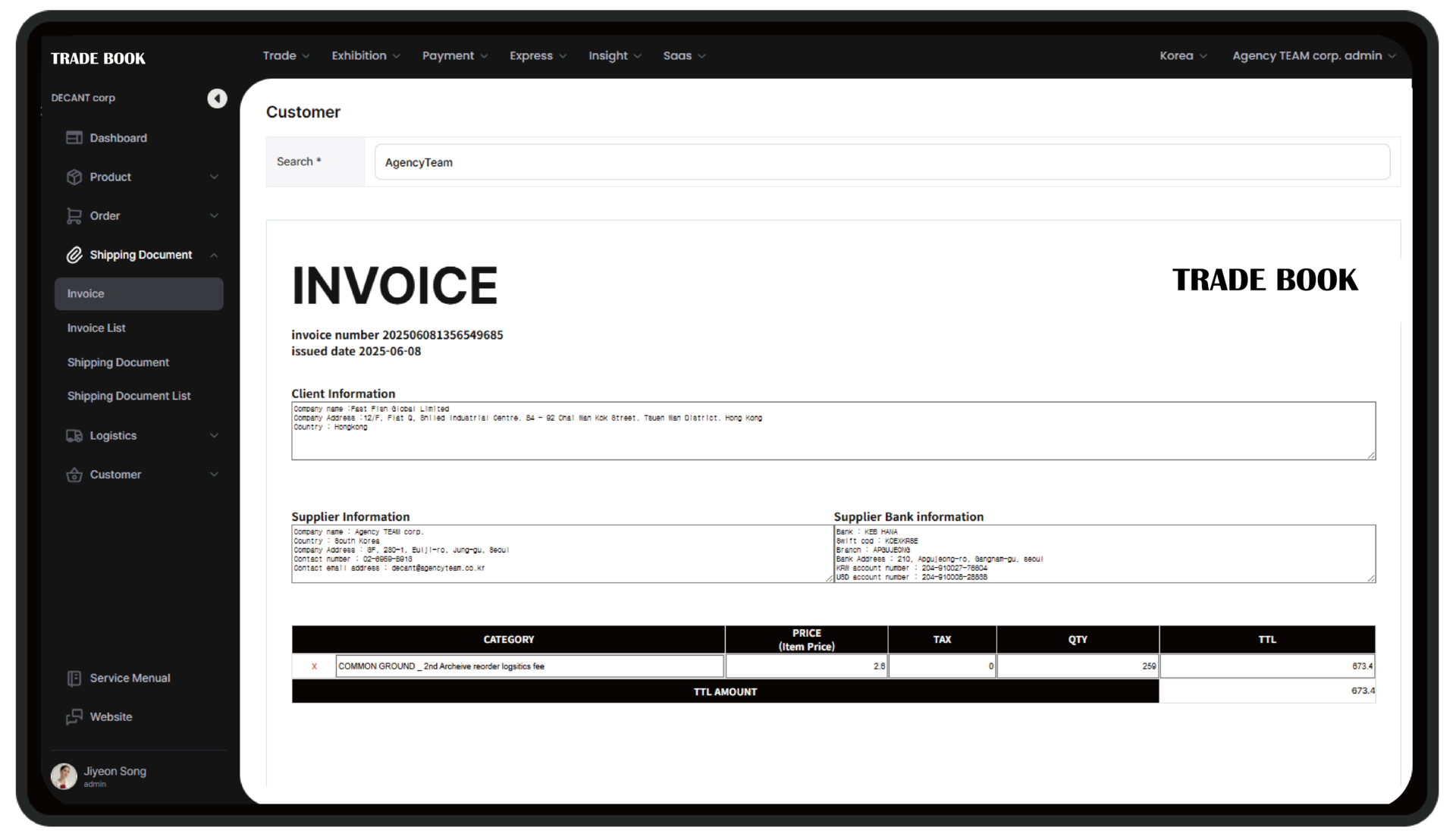This screenshot has height=837, width=1456.
Task: Open Shipping Document List
Action: (129, 397)
